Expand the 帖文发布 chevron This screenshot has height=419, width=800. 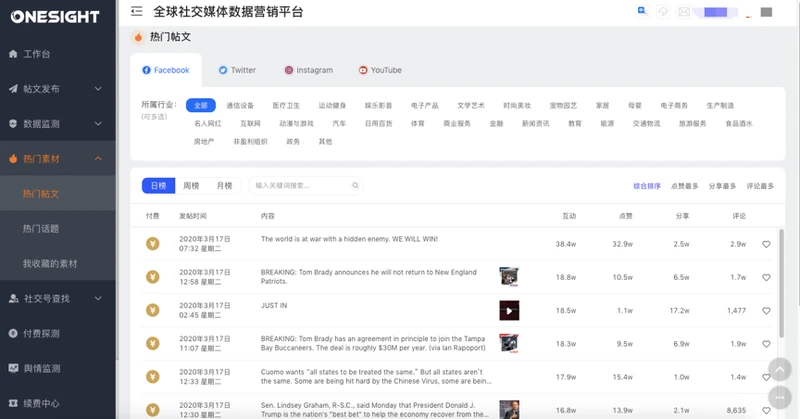(98, 89)
